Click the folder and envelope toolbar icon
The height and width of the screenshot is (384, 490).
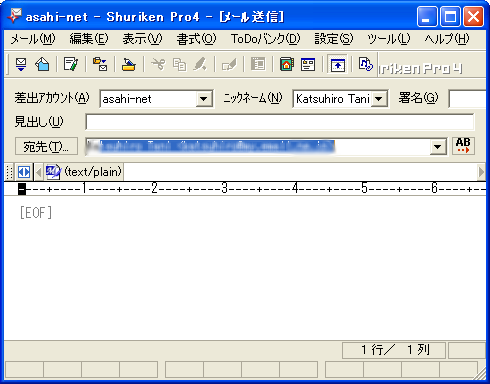[100, 64]
